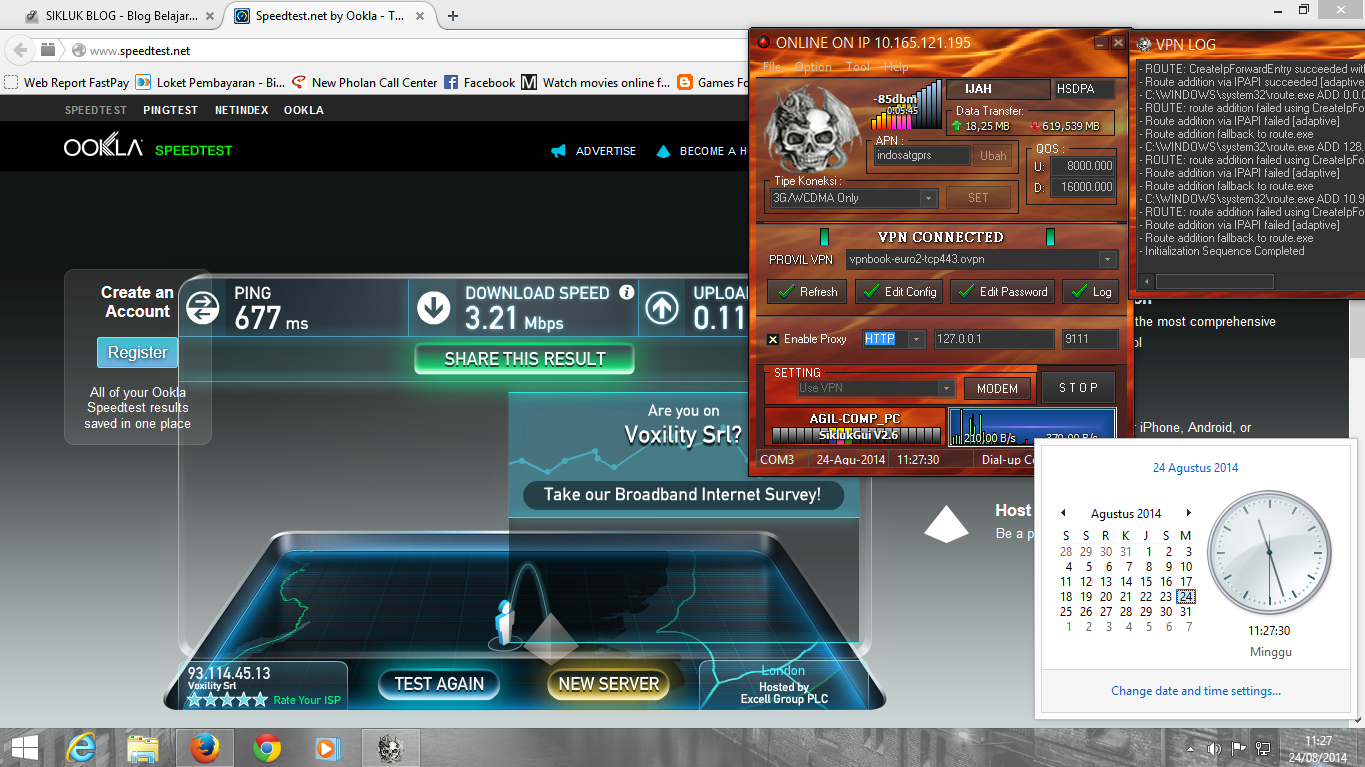Click SHARE THIS RESULT button

tap(525, 359)
